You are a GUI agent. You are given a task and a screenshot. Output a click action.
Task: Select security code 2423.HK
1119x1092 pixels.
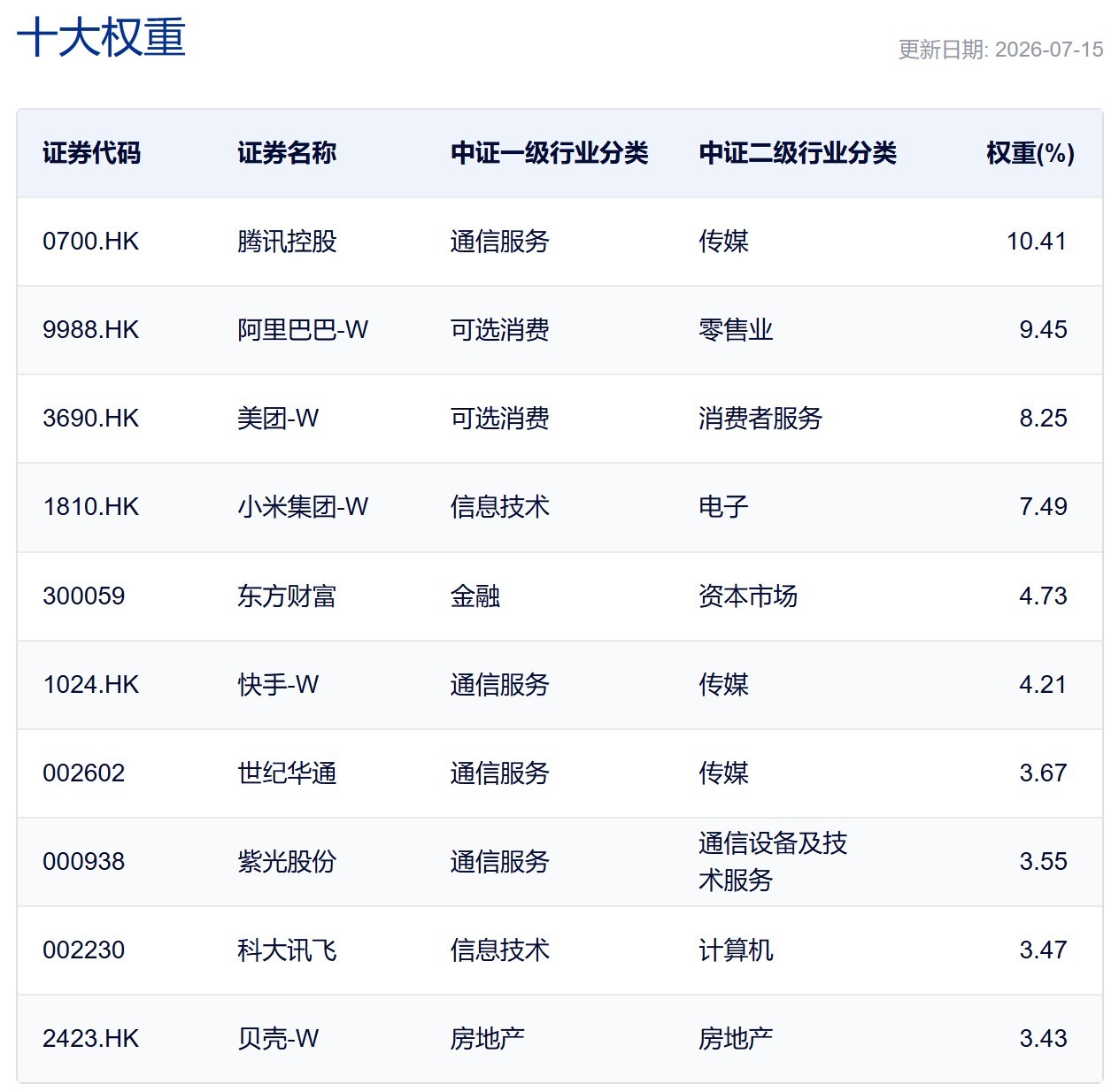pos(91,1039)
